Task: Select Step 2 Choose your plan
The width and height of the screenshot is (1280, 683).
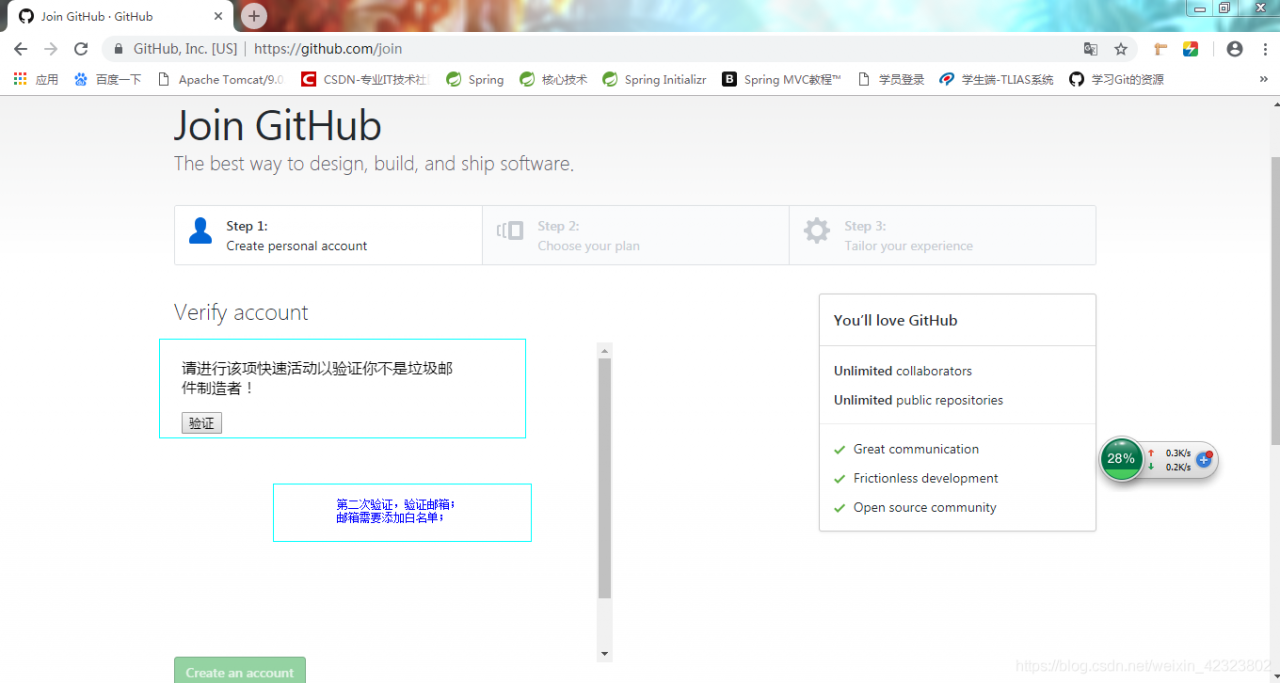Action: pos(635,235)
